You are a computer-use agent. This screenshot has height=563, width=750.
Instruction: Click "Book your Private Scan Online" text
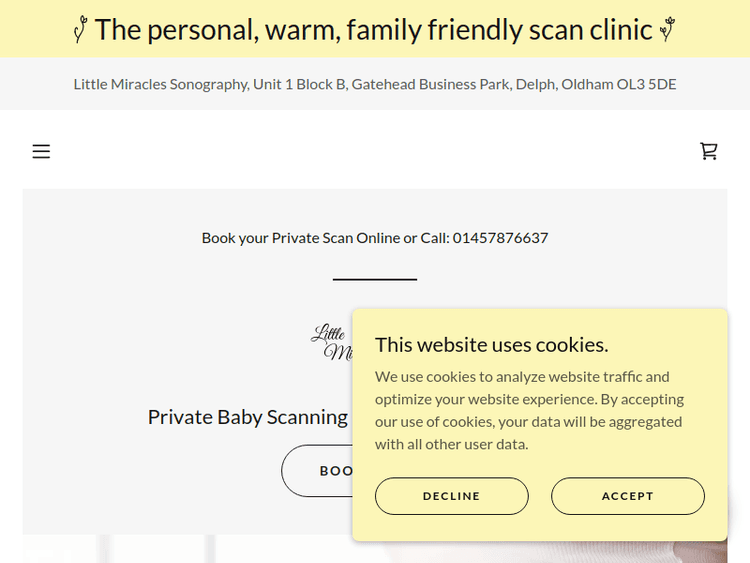pyautogui.click(x=299, y=238)
